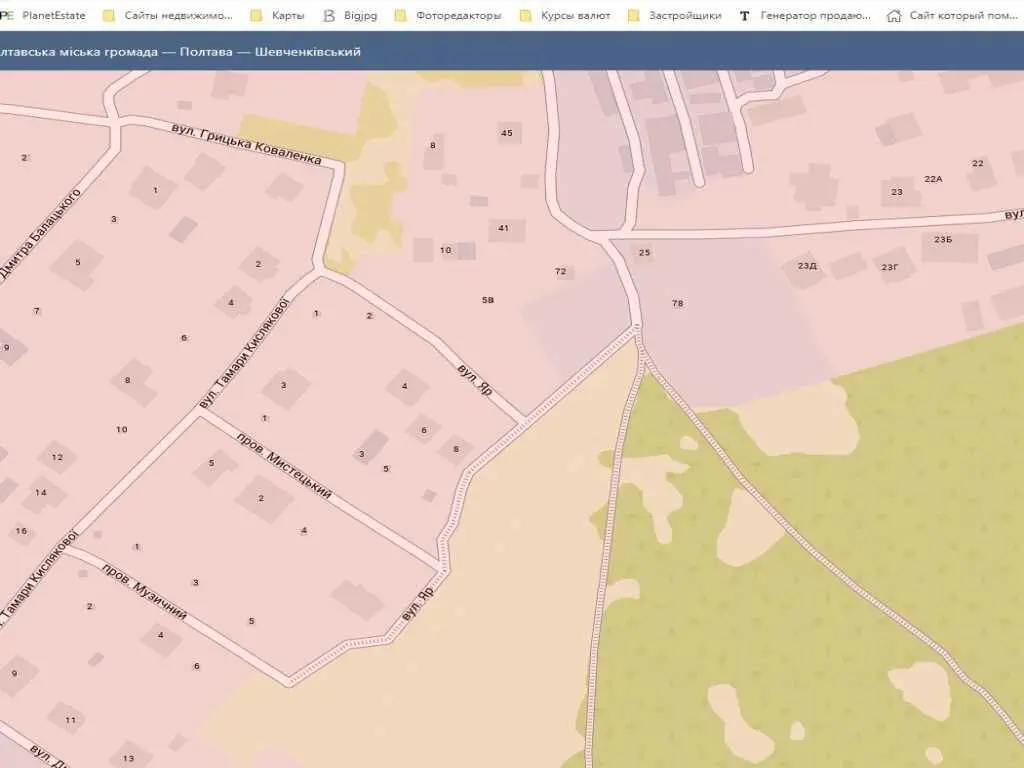Click house number 78 on the map
Viewport: 1024px width, 768px height.
point(678,303)
